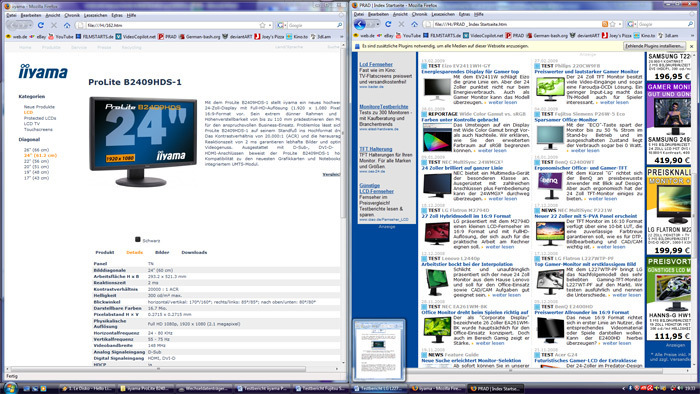This screenshot has width=700, height=394.
Task: Switch to the Bilder tab on the iiyama page
Action: click(162, 253)
